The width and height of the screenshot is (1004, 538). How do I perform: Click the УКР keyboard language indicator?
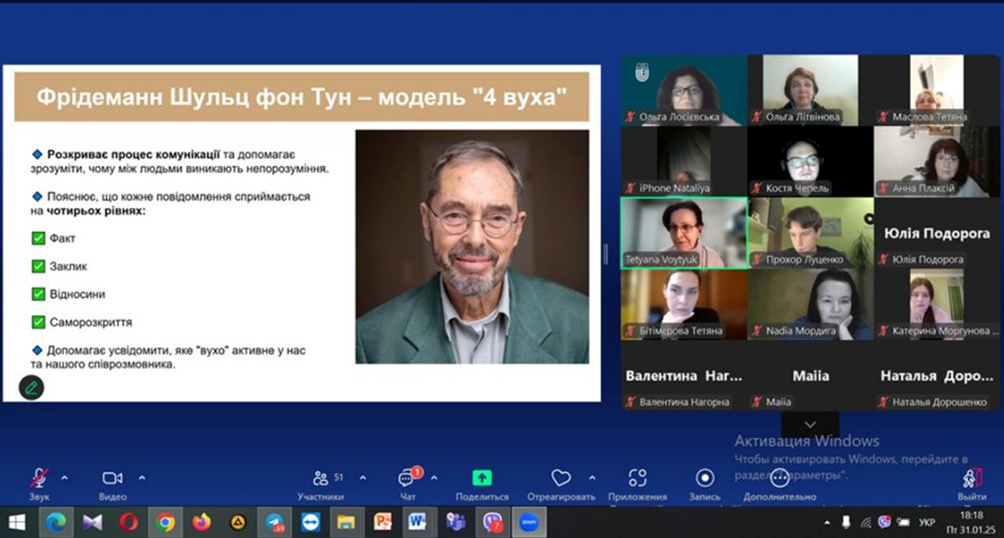[927, 522]
